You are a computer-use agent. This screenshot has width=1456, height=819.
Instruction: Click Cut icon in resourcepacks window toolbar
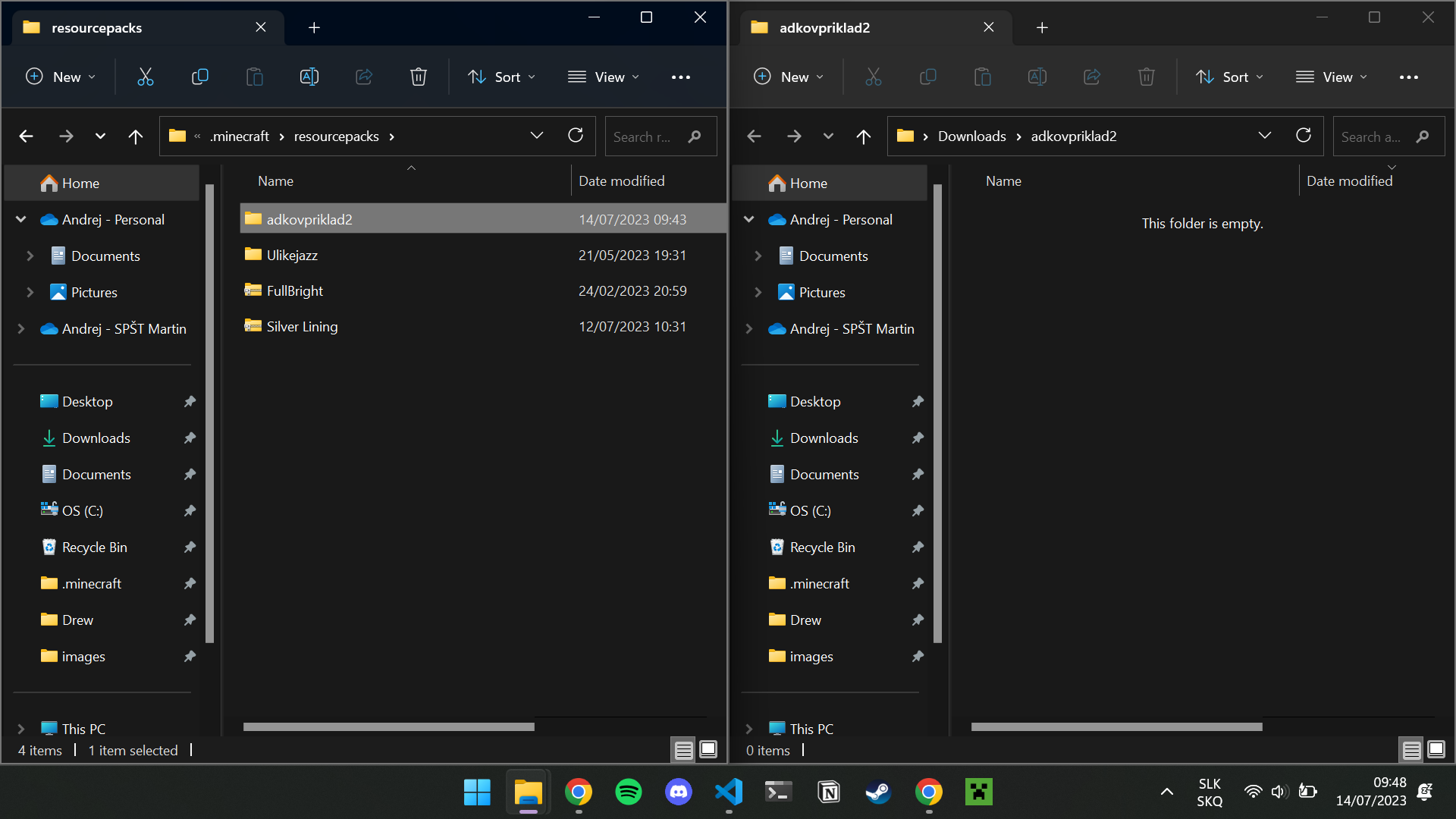coord(145,77)
